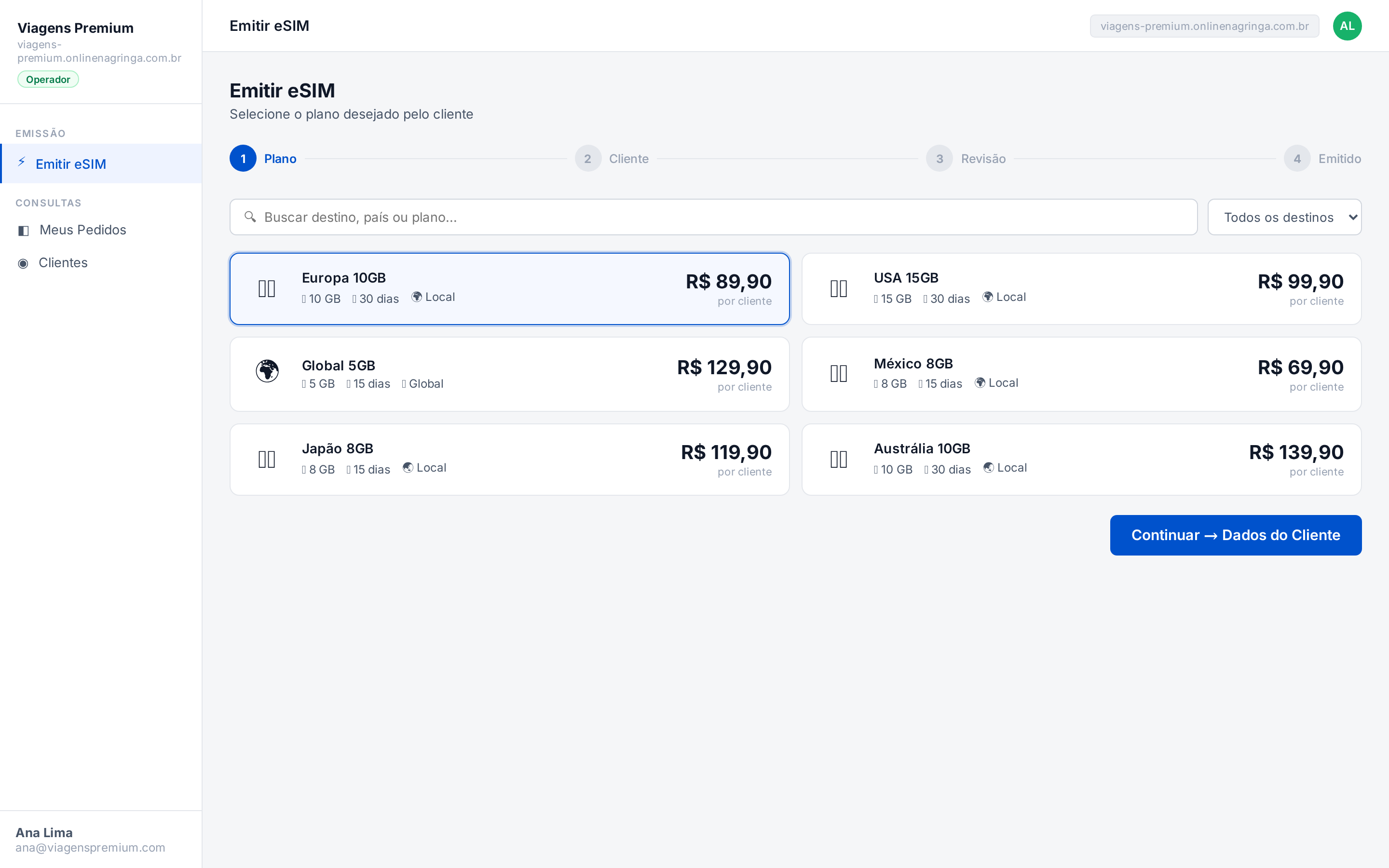Click globe icon next to USA Local

988,297
